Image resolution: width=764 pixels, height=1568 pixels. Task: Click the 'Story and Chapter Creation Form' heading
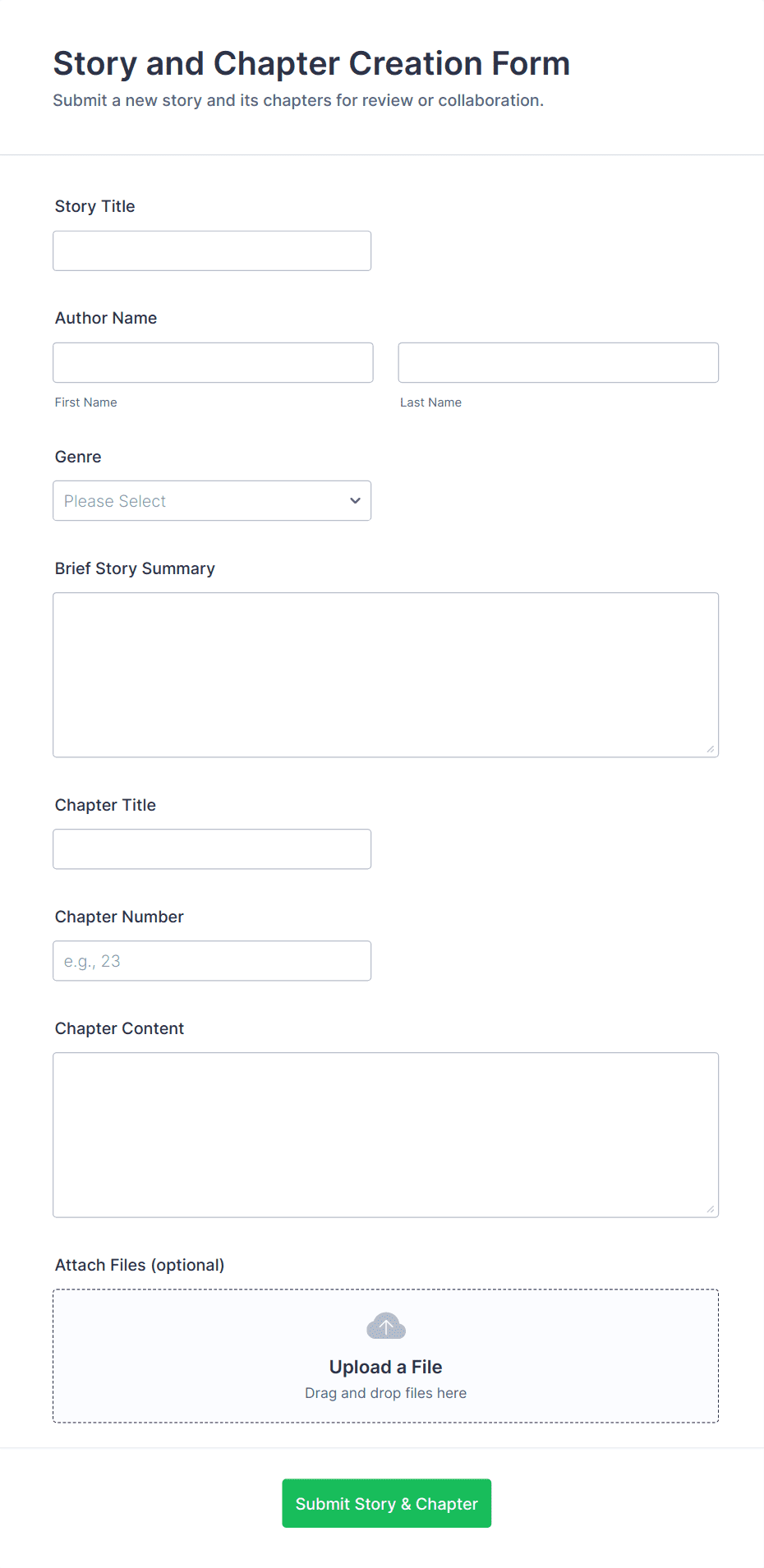(x=311, y=63)
